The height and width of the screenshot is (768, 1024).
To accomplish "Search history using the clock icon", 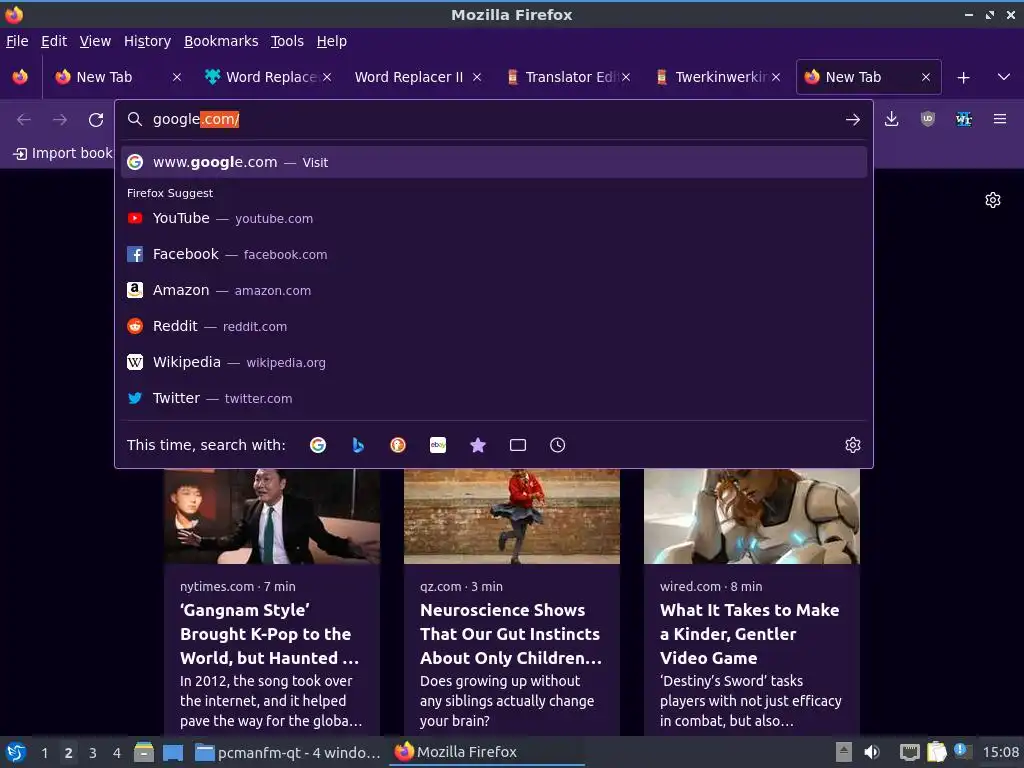I will [558, 445].
